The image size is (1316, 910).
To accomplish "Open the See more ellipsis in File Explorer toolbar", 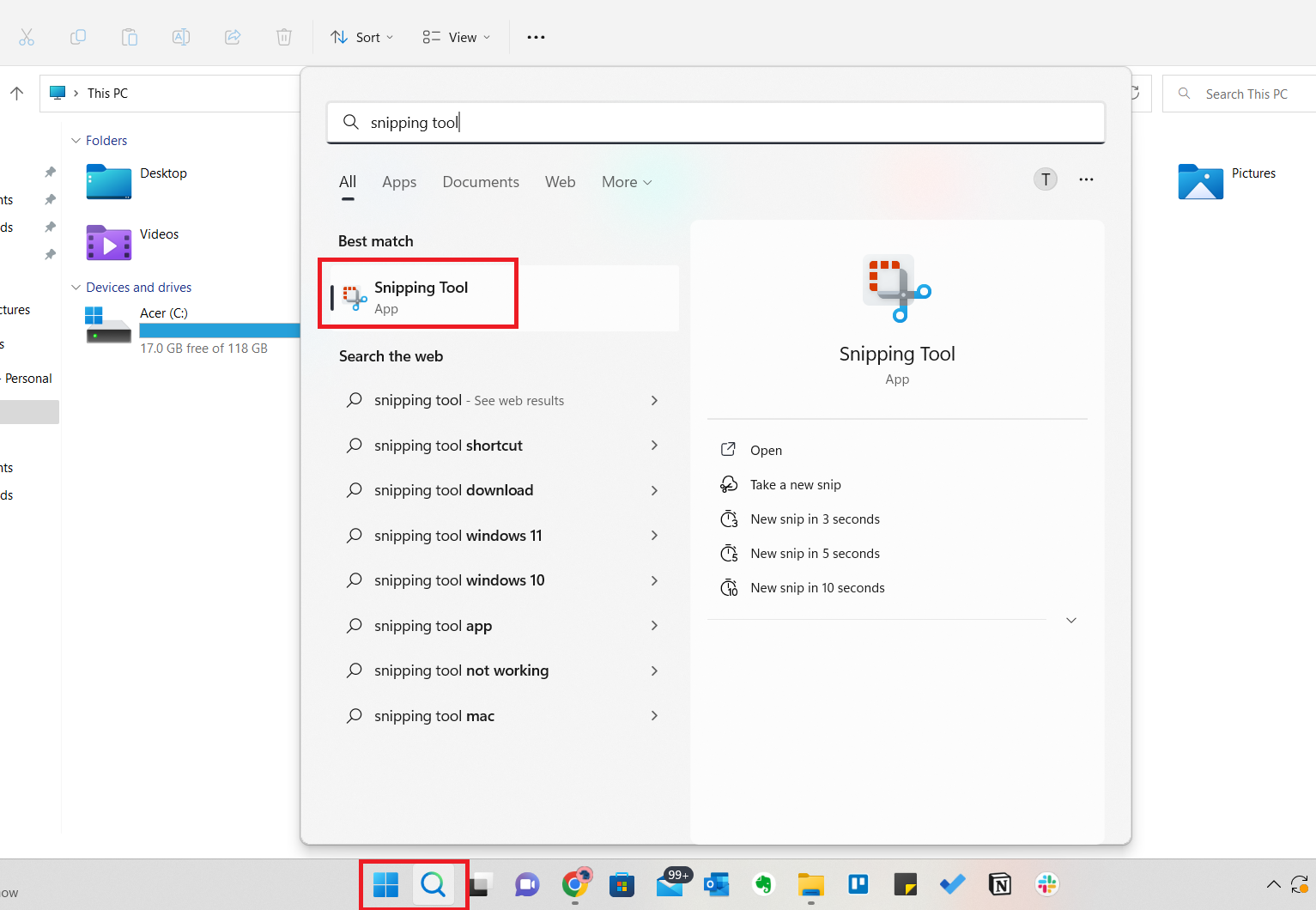I will 536,37.
